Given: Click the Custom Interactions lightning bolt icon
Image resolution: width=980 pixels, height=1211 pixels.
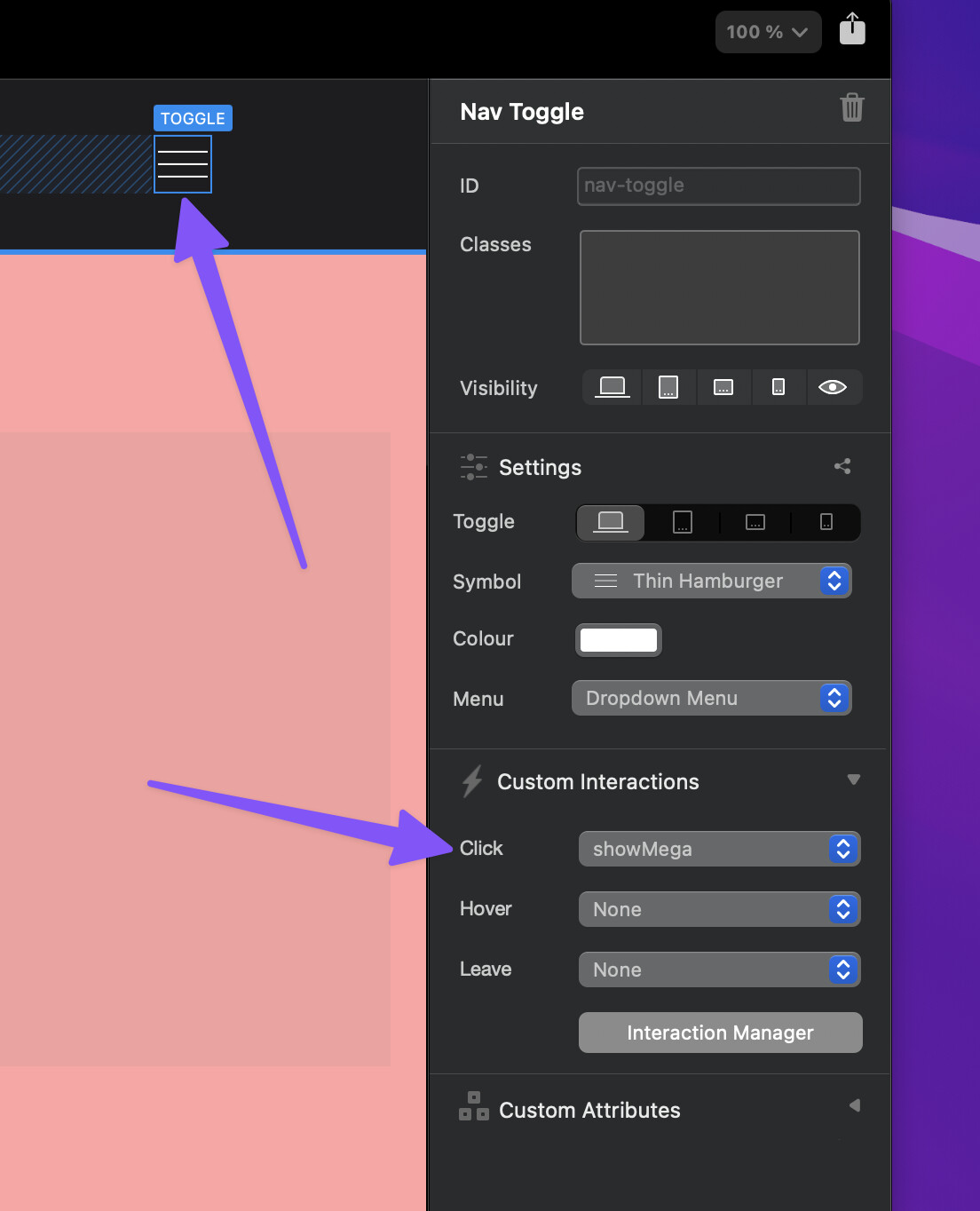Looking at the screenshot, I should (x=472, y=781).
